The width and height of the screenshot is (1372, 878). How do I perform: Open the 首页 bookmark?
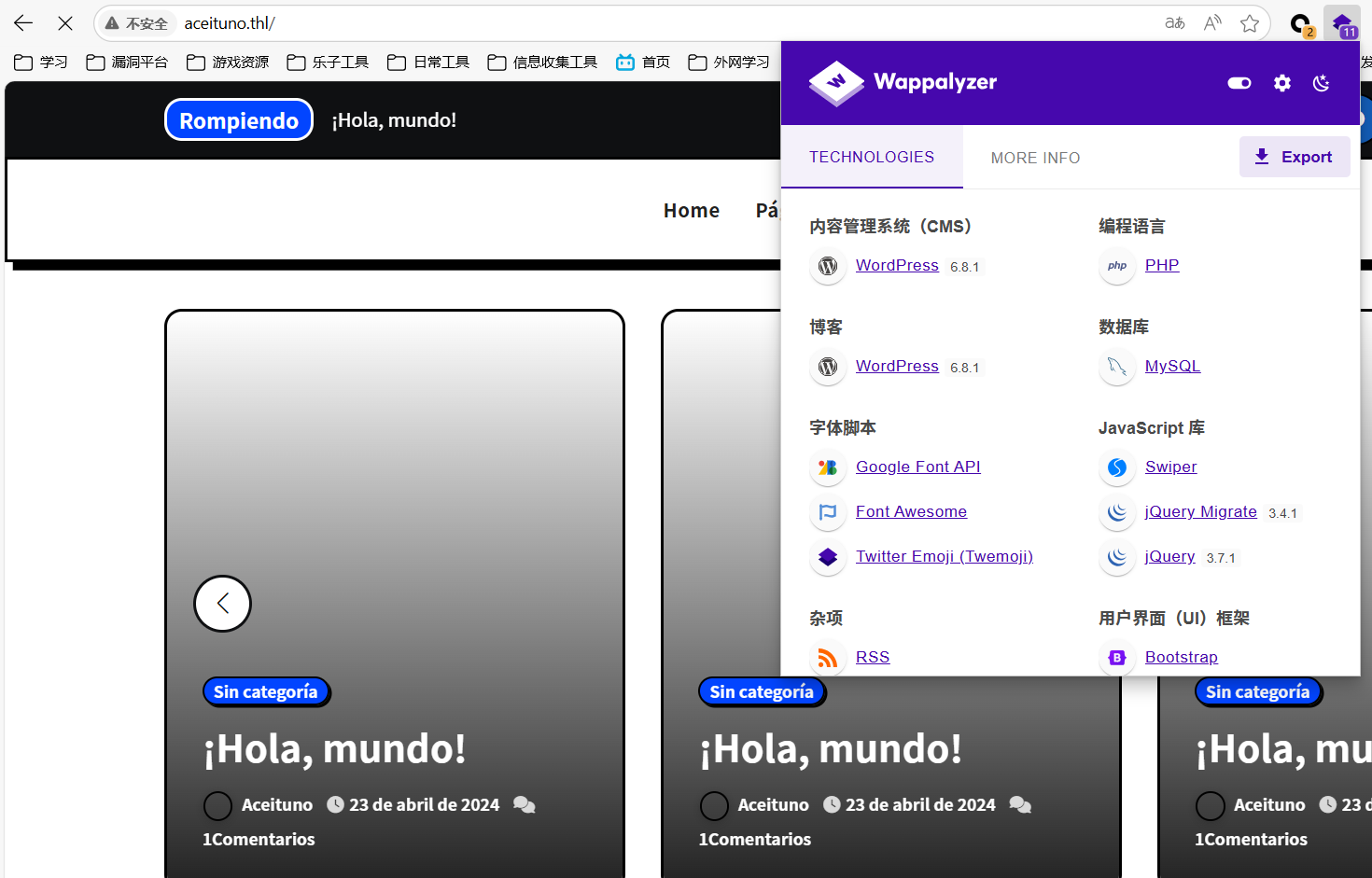click(x=643, y=63)
